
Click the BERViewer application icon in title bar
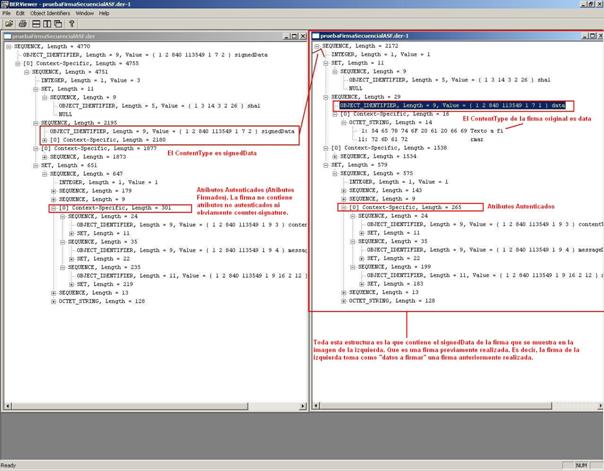coord(5,4)
